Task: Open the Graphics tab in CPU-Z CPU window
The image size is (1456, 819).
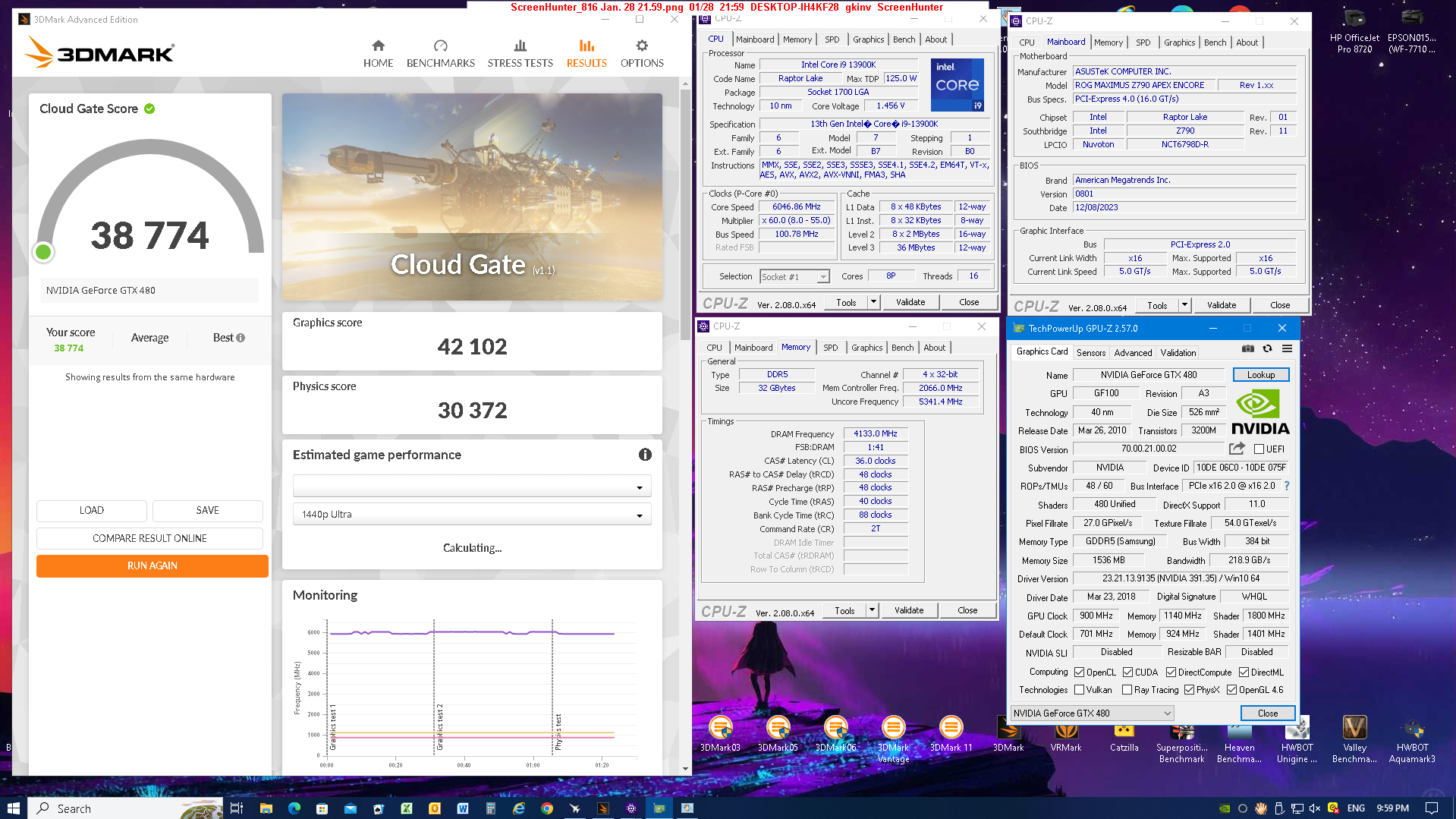Action: [868, 39]
